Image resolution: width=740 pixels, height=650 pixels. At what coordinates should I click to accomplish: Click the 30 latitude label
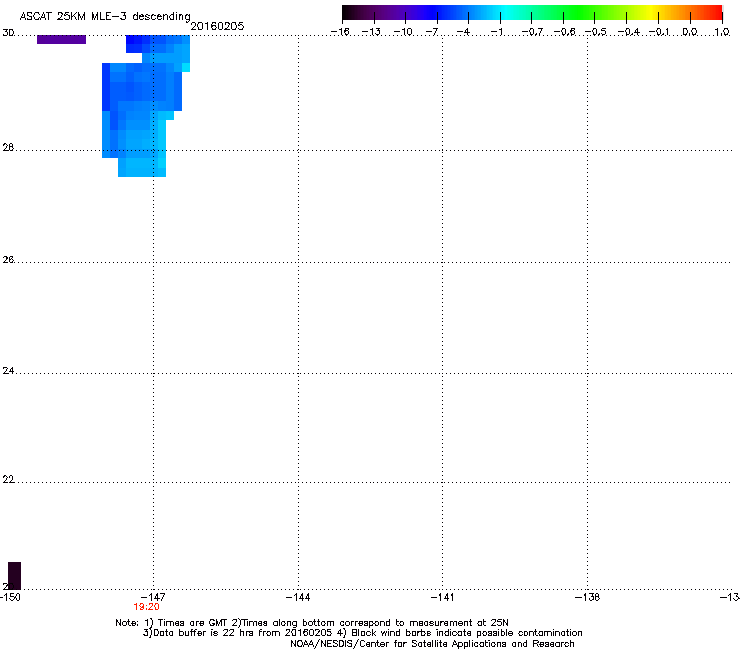8,33
